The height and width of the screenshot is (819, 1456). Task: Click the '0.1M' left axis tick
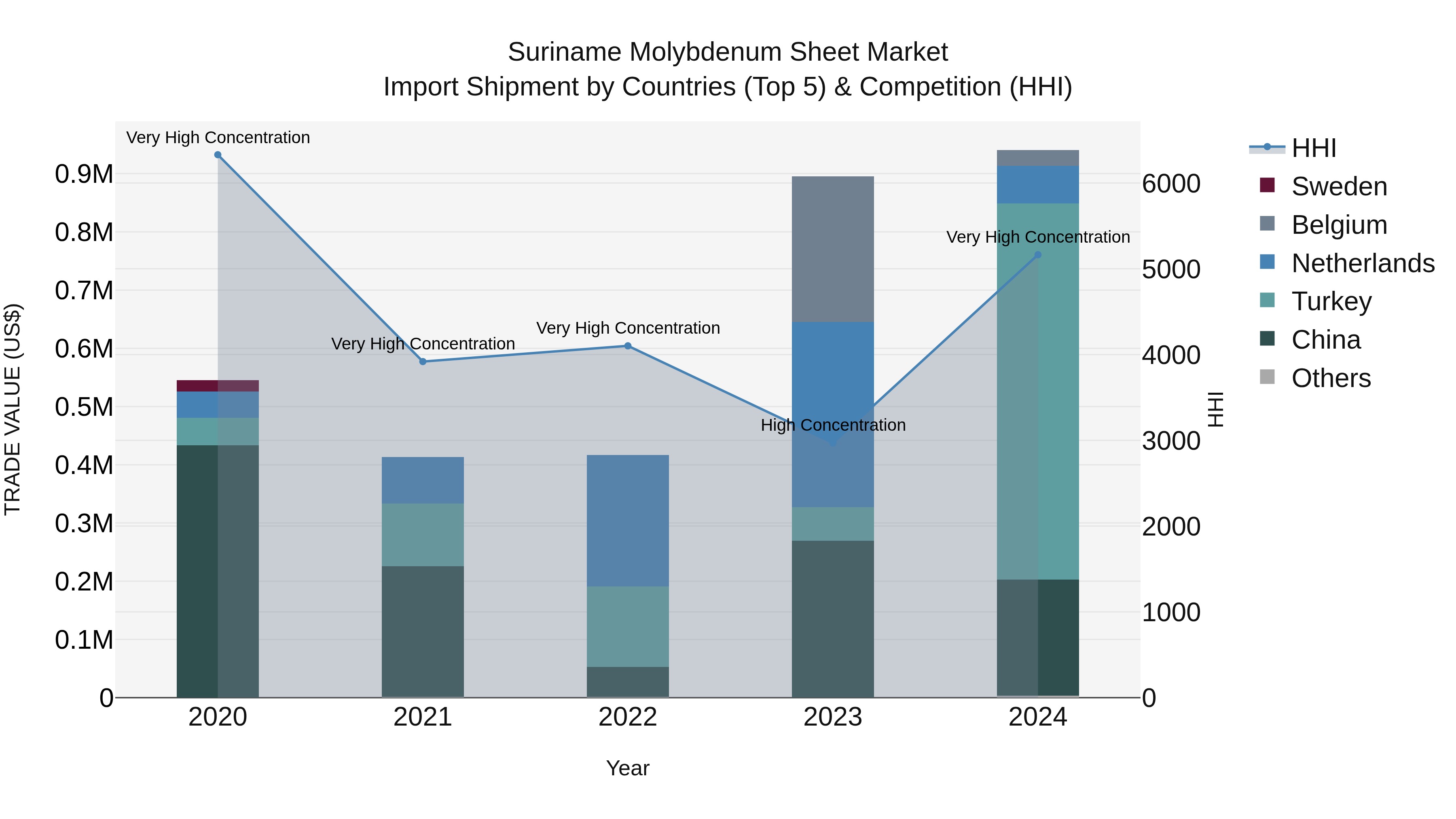(84, 640)
